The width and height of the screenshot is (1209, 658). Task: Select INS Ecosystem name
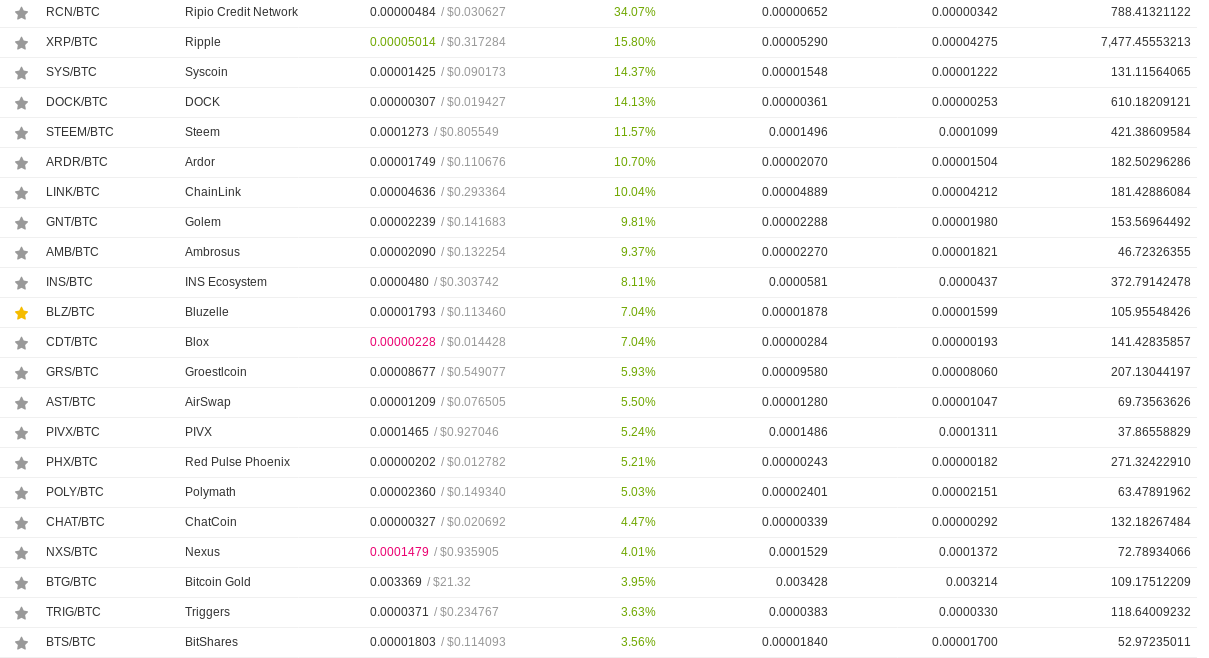pos(226,282)
